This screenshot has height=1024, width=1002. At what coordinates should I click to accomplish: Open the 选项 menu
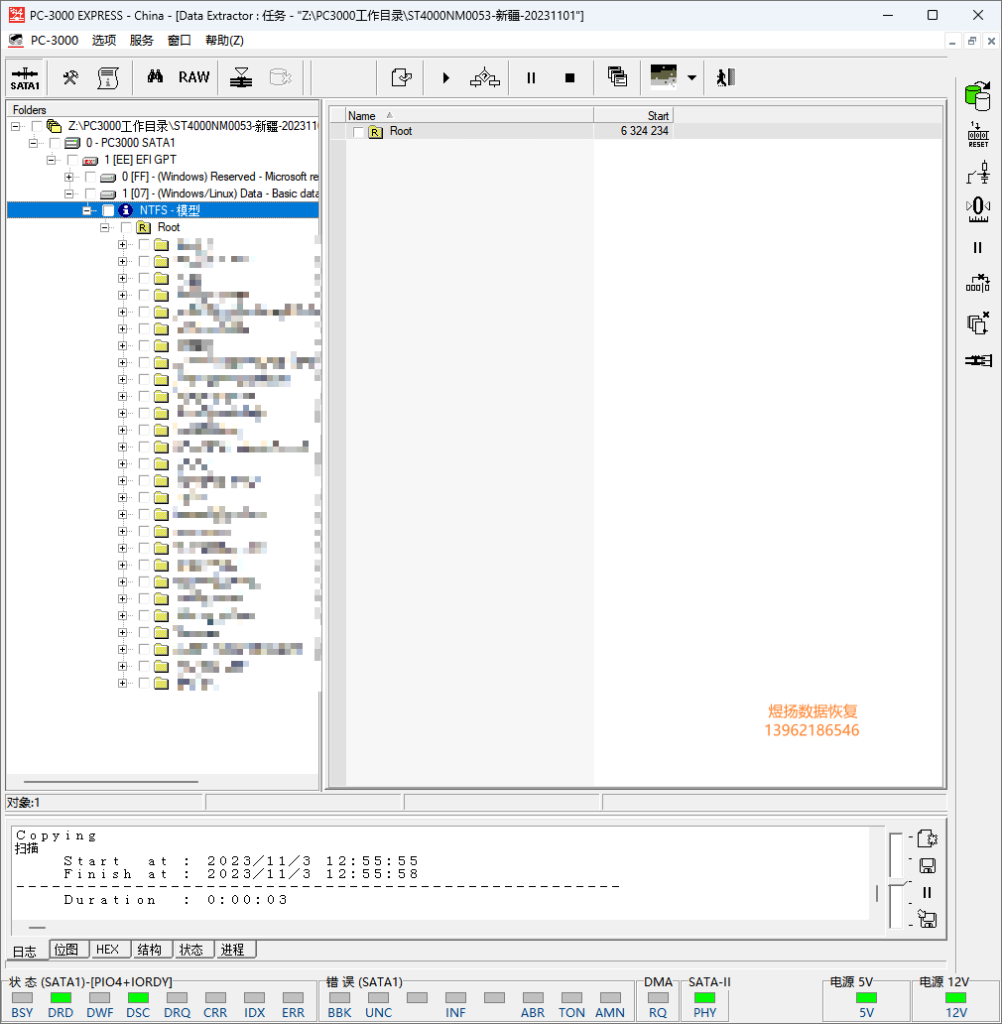click(104, 40)
